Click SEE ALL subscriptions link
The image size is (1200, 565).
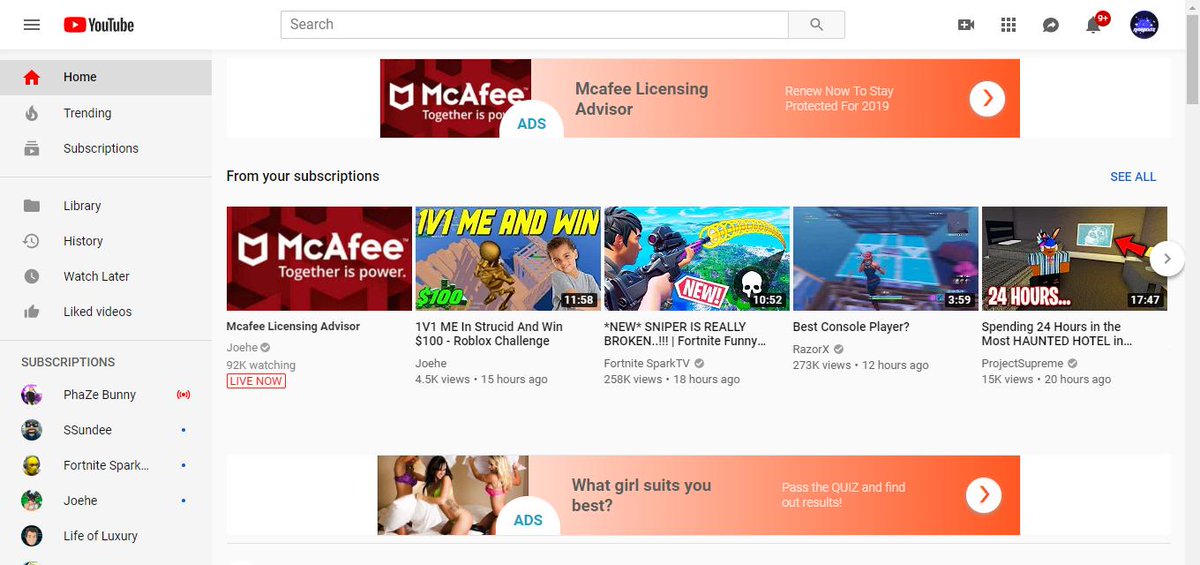point(1133,177)
